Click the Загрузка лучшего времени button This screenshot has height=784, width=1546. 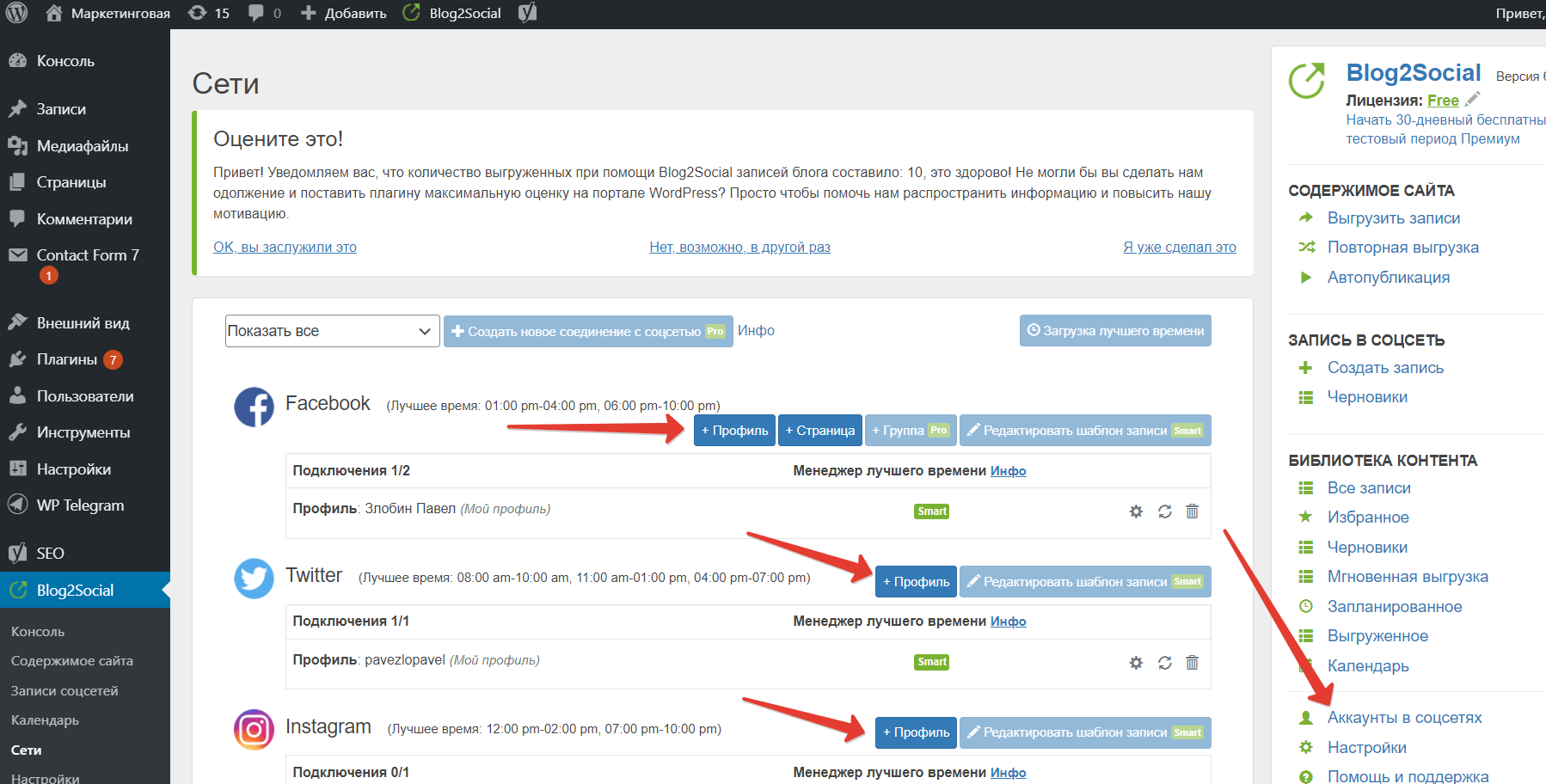pos(1115,331)
